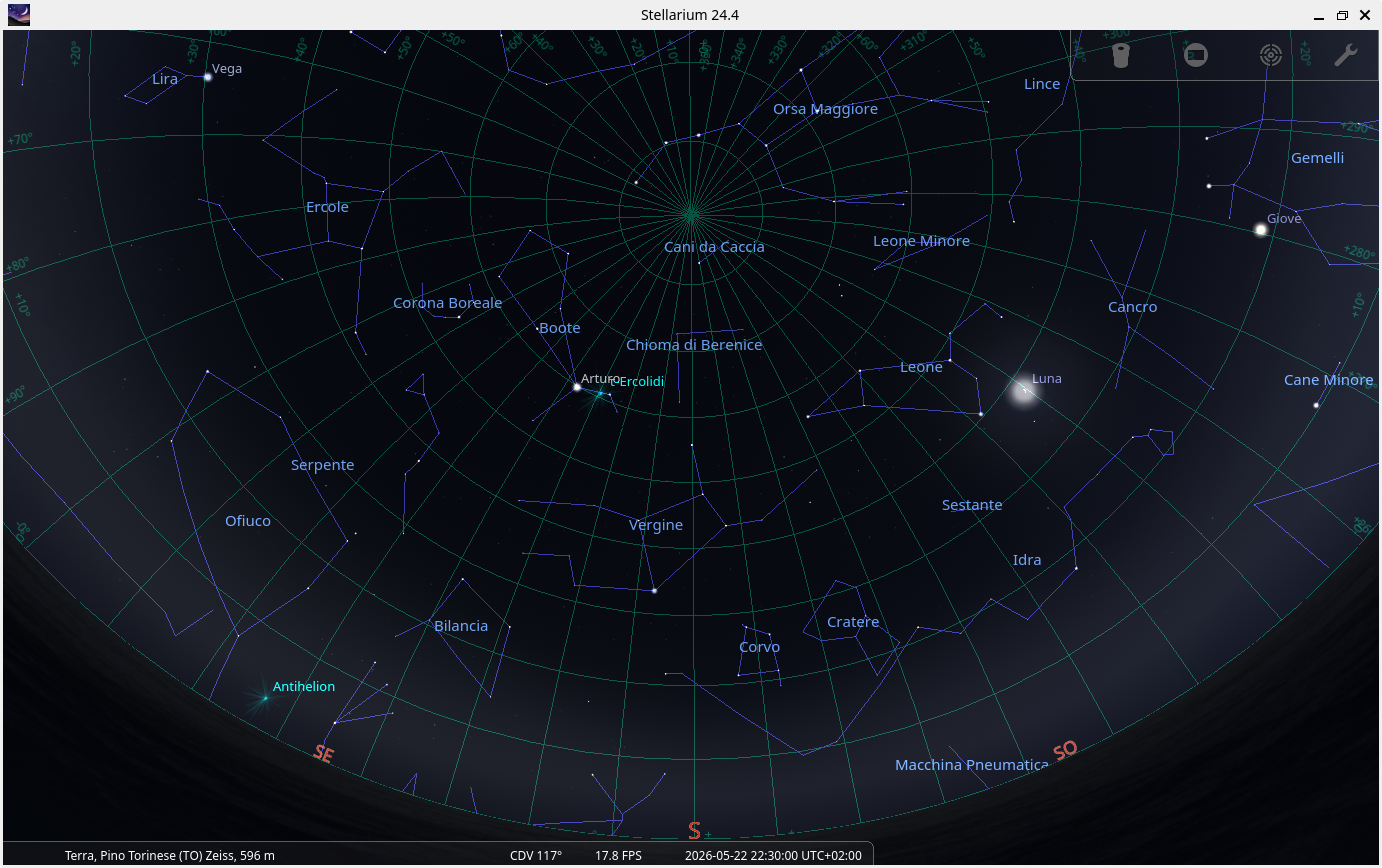1382x868 pixels.
Task: Click the Chioma di Berenice label
Action: tap(694, 345)
